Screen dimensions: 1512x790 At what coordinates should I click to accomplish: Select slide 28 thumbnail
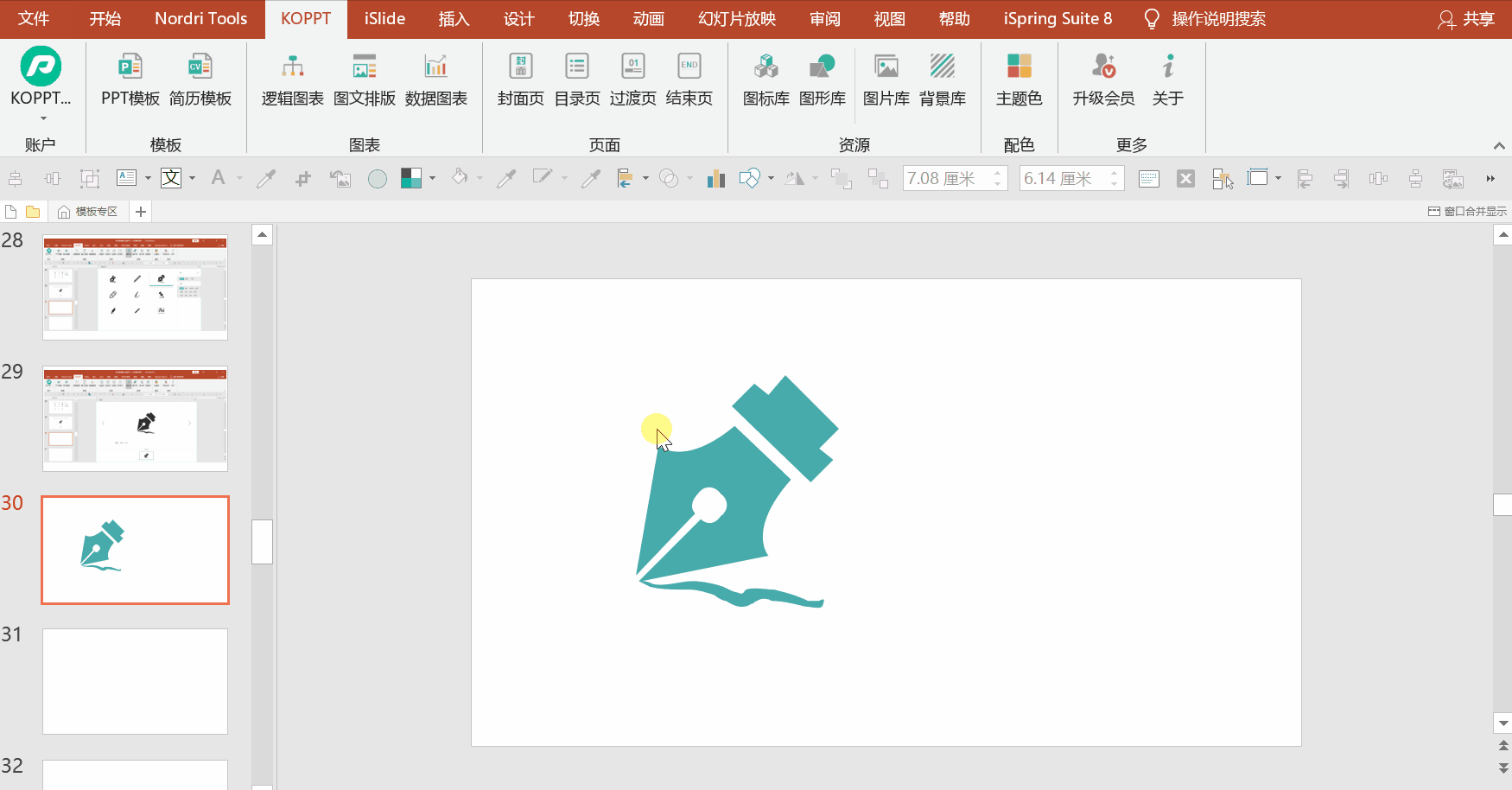(x=136, y=287)
